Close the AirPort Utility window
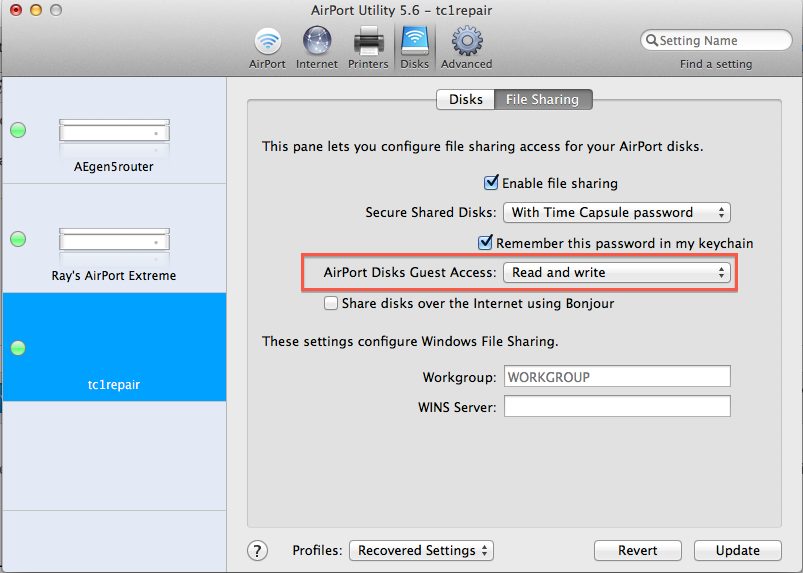 pos(16,10)
